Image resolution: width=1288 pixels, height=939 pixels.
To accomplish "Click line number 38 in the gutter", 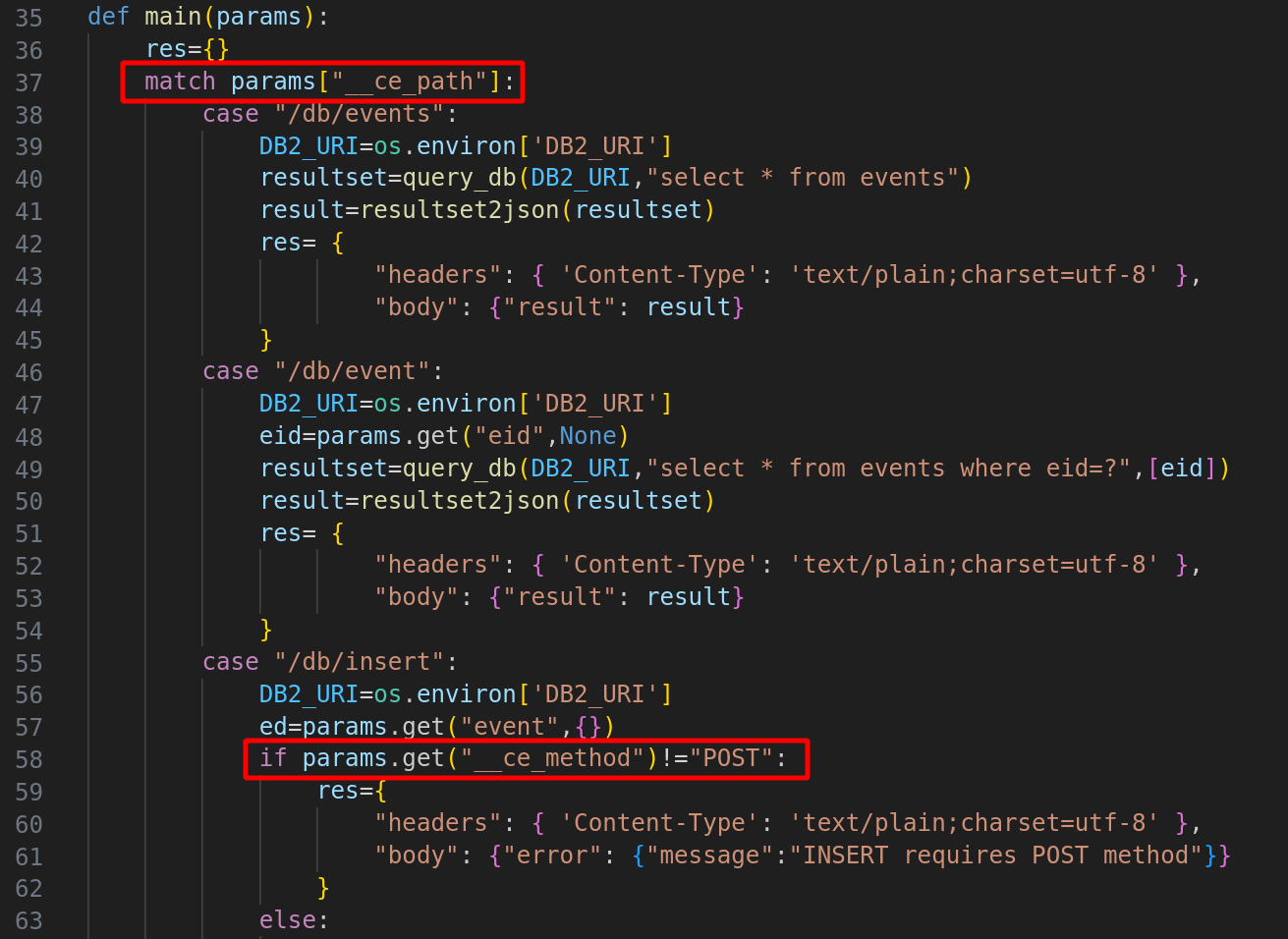I will coord(28,115).
